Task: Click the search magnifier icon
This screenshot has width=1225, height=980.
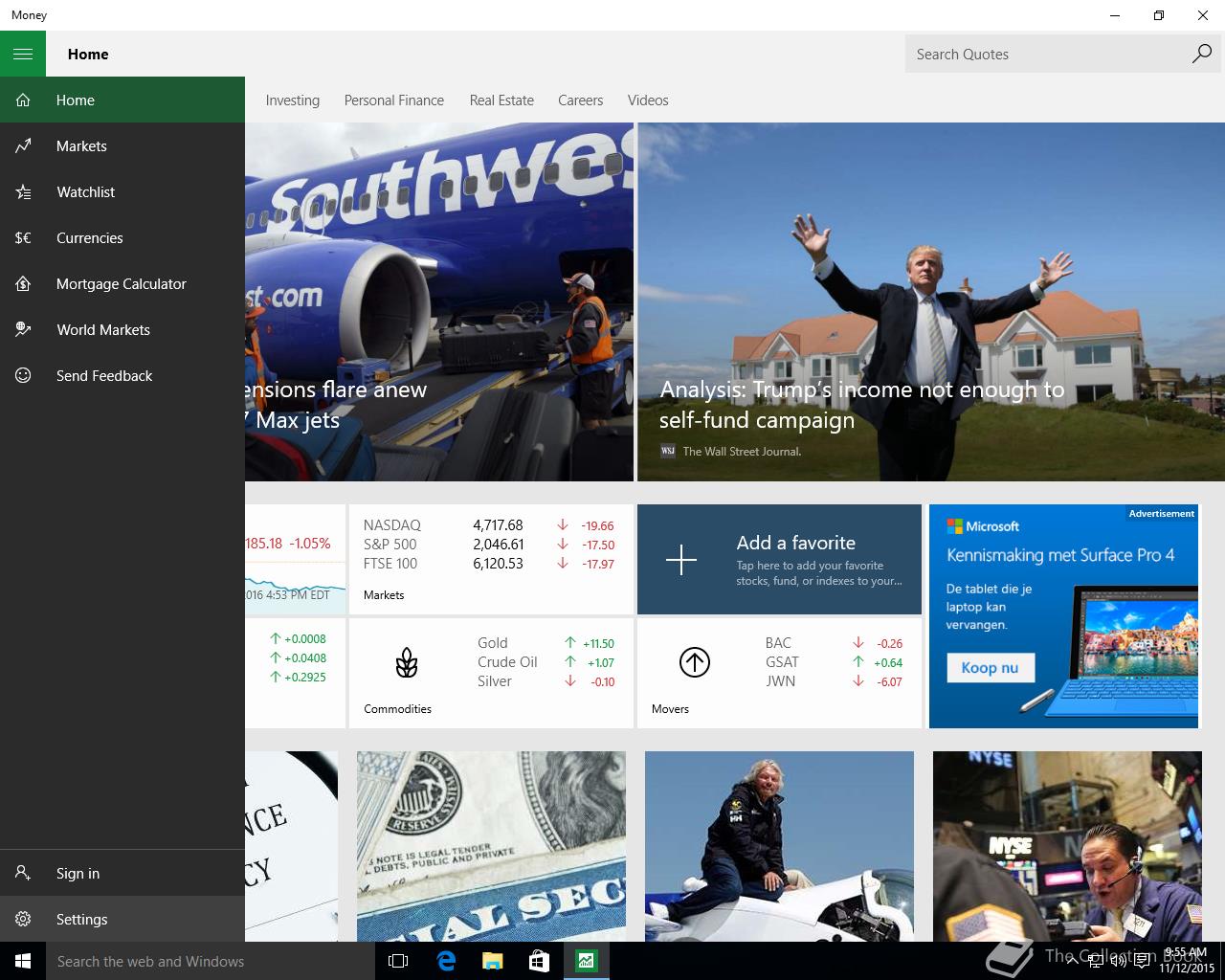Action: coord(1201,54)
